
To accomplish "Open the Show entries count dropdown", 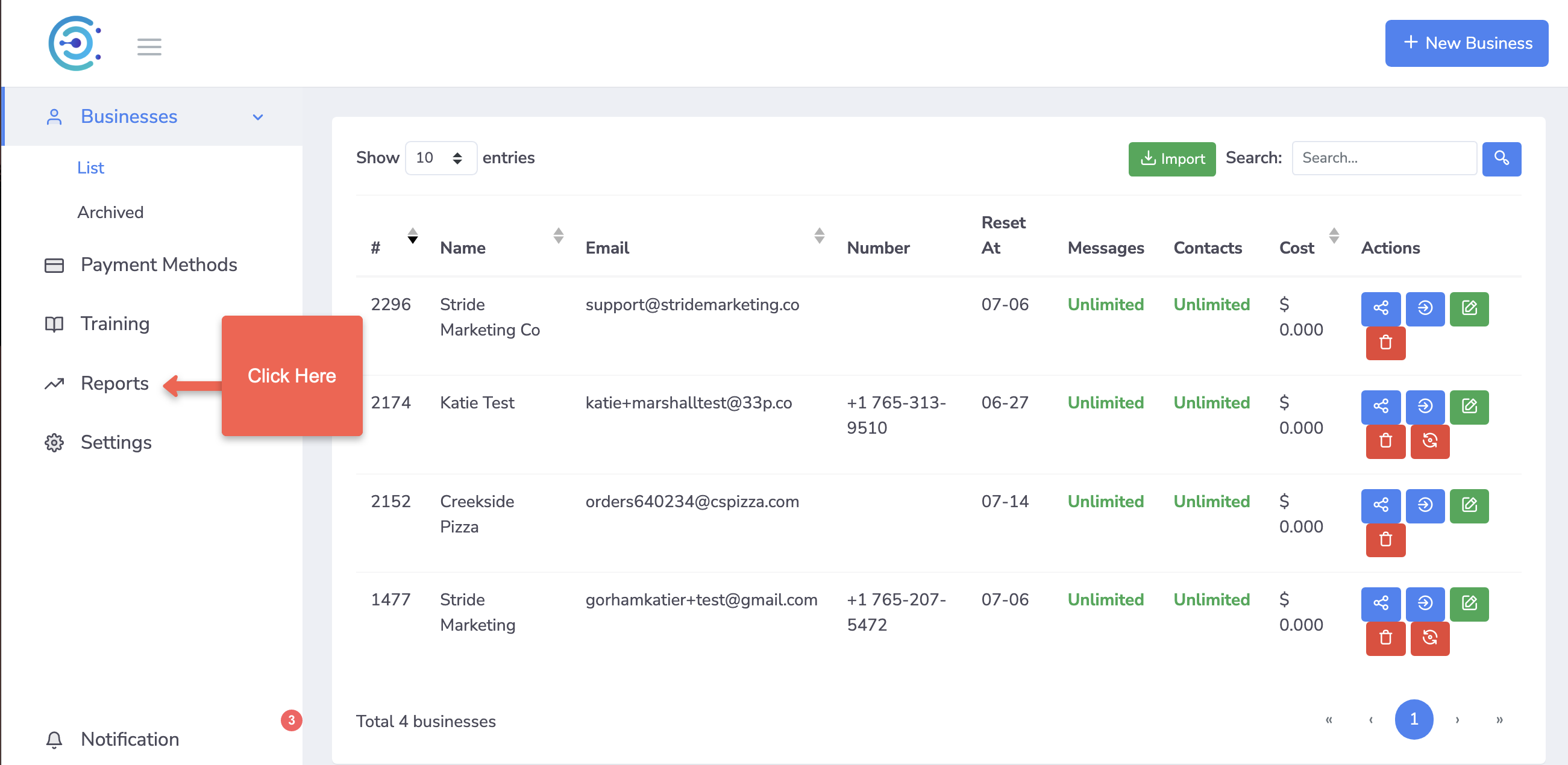I will coord(441,158).
